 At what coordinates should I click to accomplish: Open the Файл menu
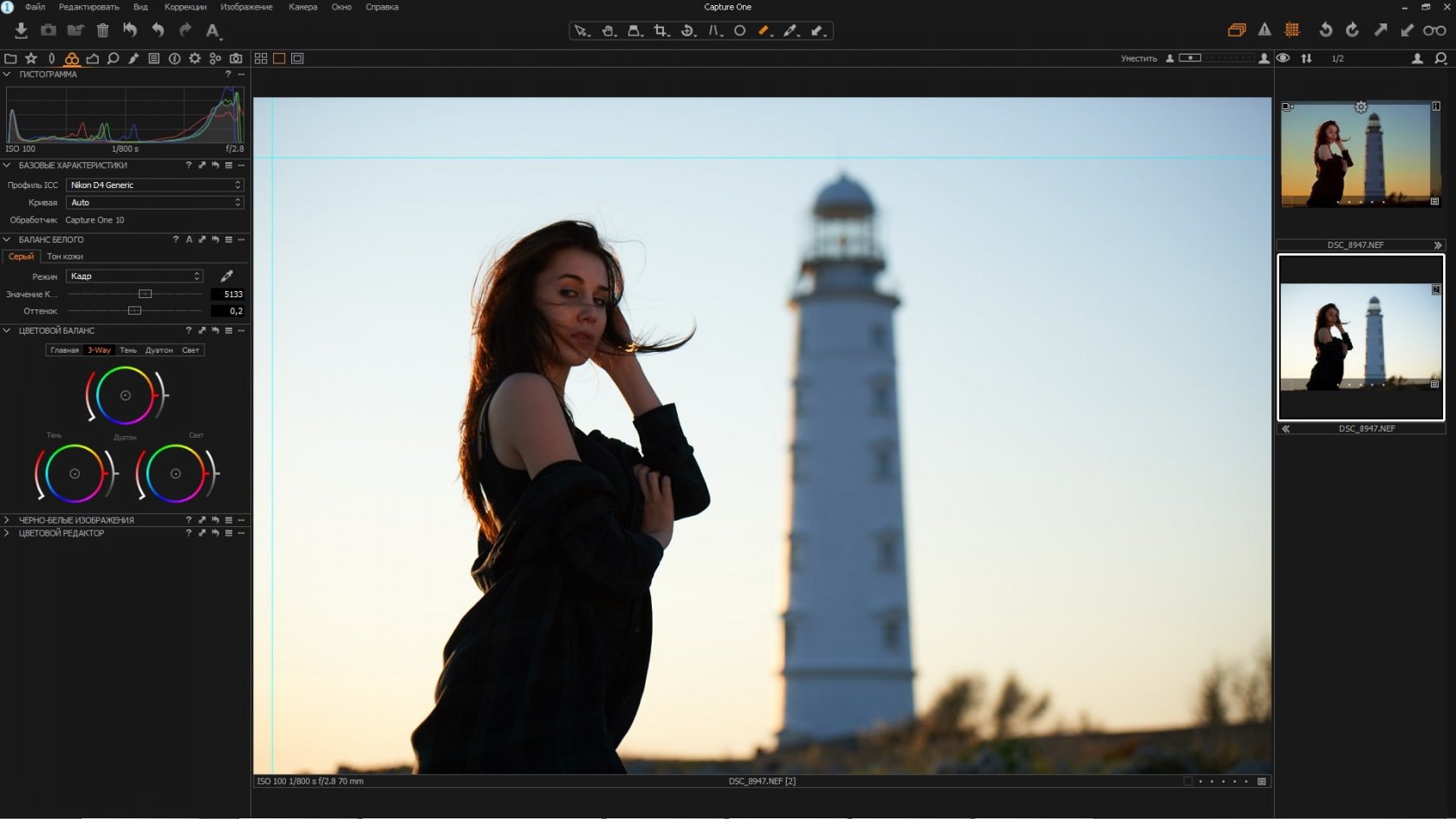(36, 7)
